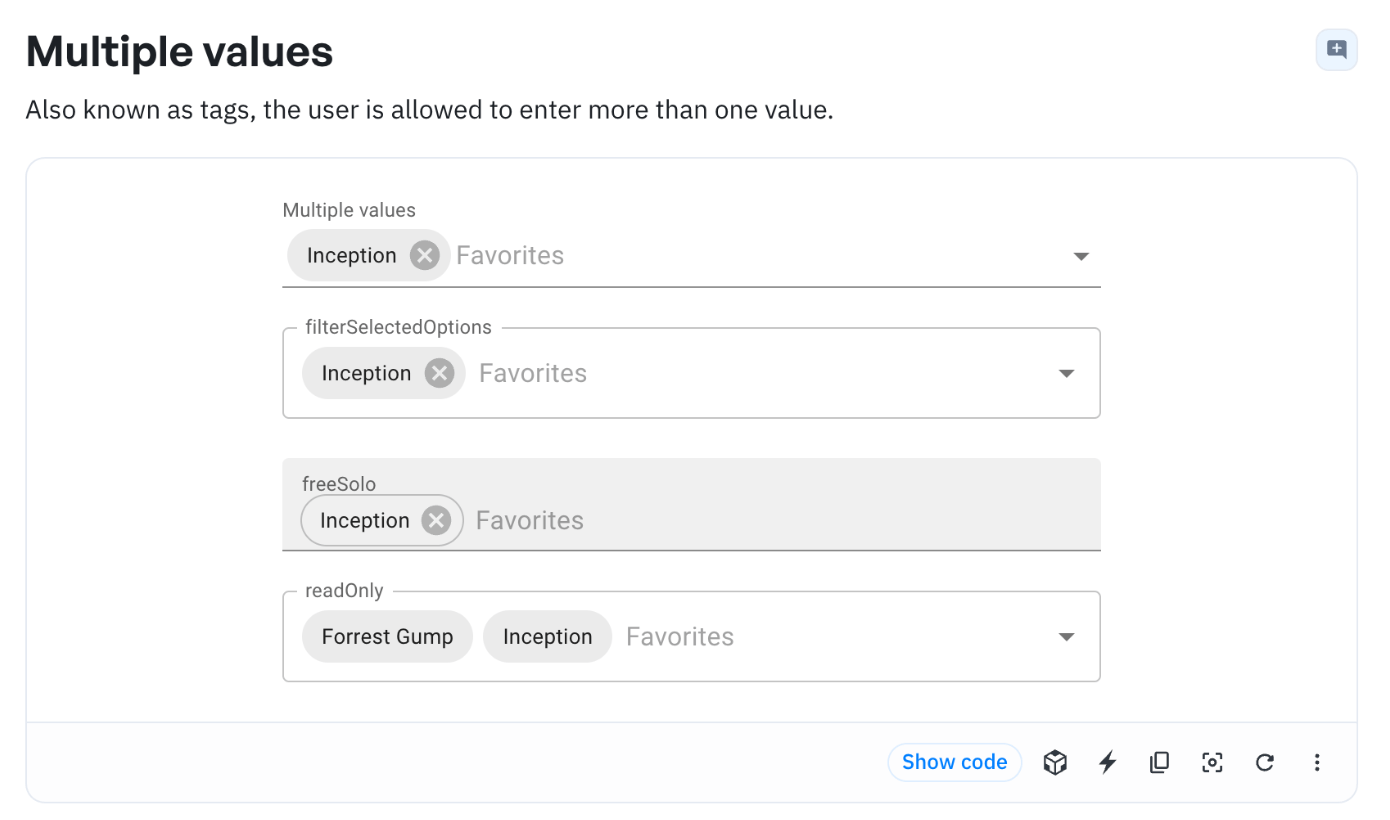Expand the readOnly dropdown arrow
The width and height of the screenshot is (1390, 820).
1067,637
